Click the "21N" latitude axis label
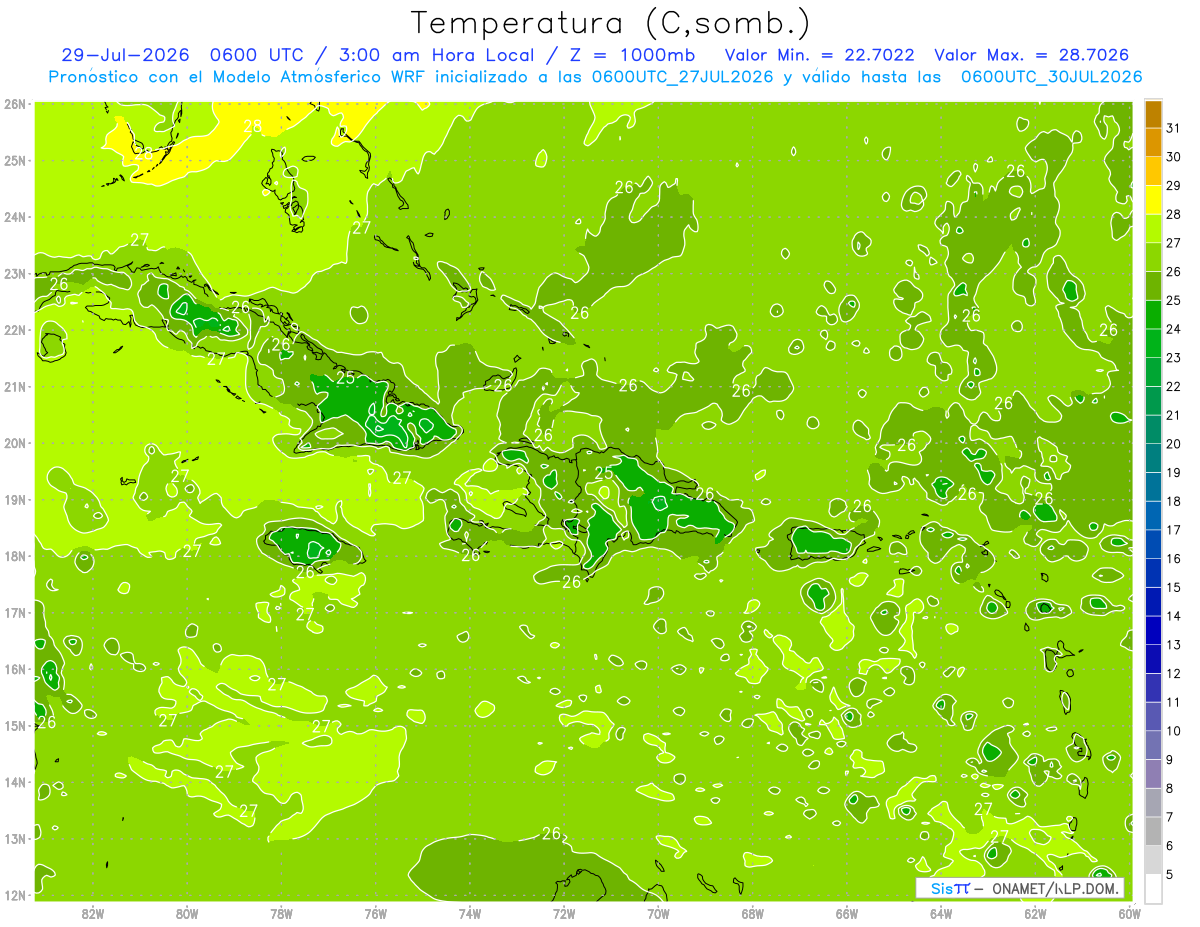This screenshot has width=1200, height=927. click(15, 387)
